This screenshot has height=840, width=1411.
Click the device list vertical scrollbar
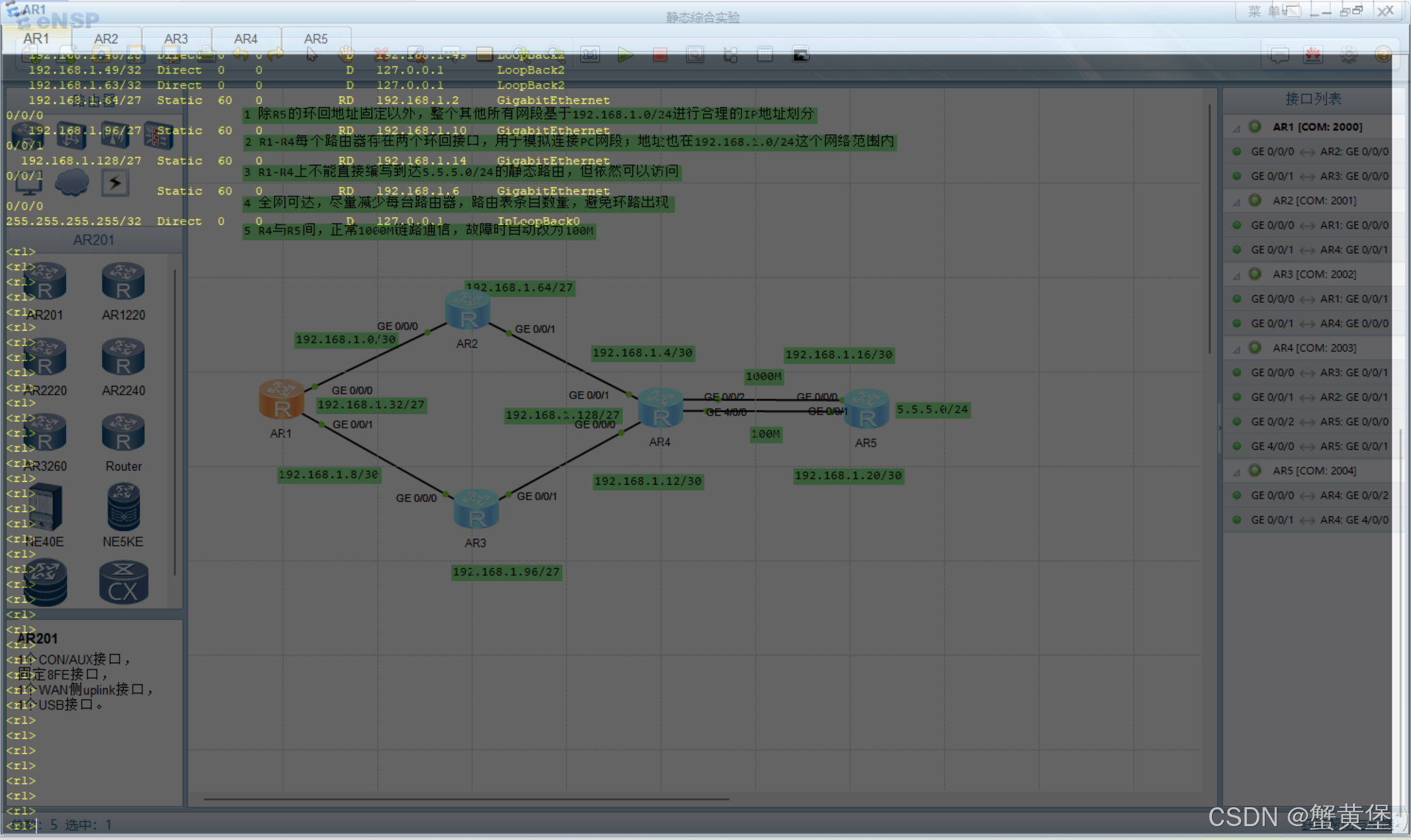click(x=174, y=422)
